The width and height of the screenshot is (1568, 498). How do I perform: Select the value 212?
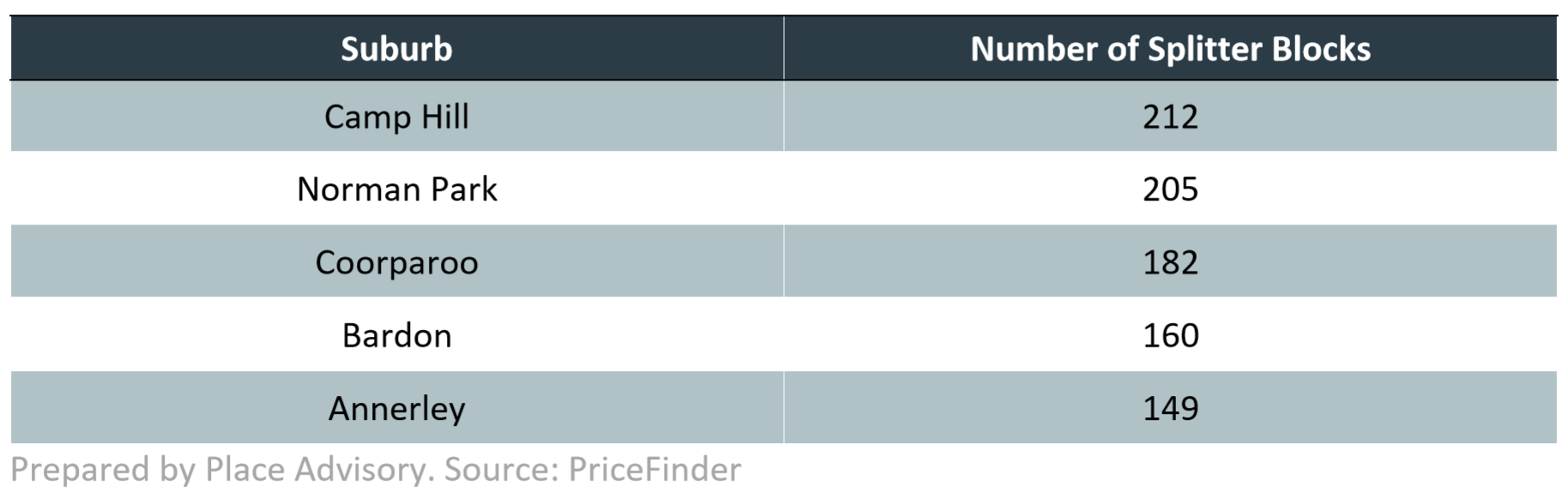pos(1170,117)
